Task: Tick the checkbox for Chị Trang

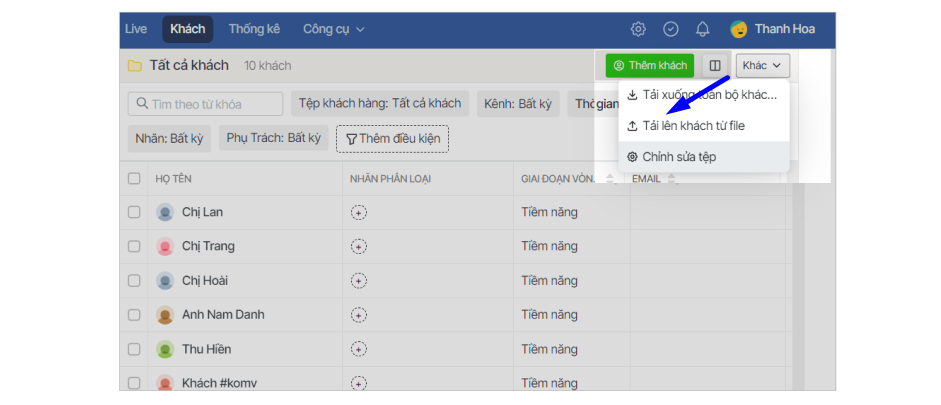Action: [134, 247]
